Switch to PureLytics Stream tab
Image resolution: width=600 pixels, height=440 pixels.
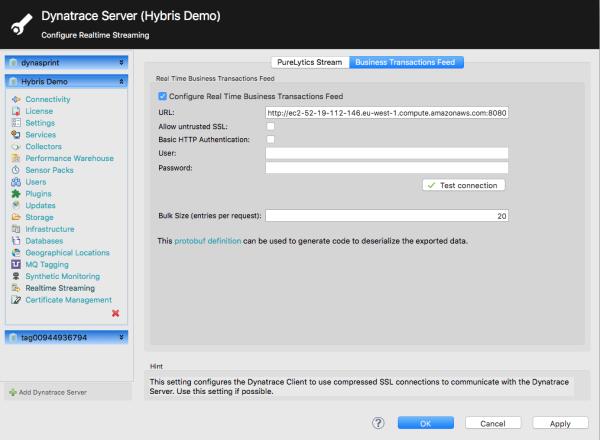pyautogui.click(x=310, y=62)
